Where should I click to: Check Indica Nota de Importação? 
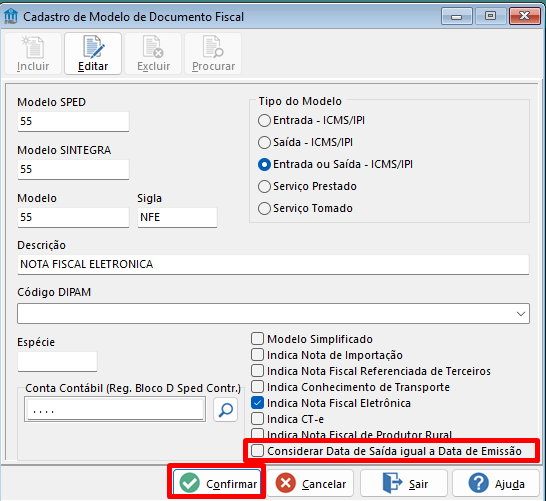click(x=257, y=354)
